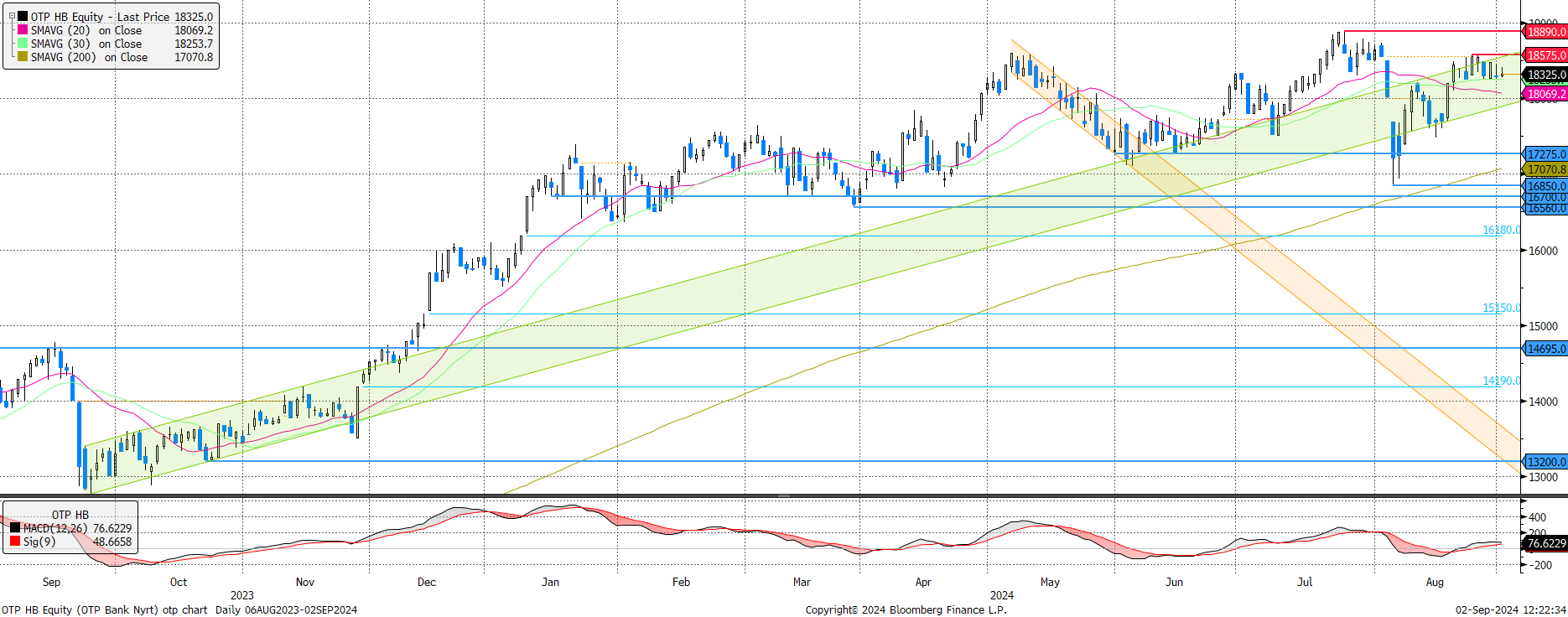This screenshot has height=617, width=1568.
Task: Collapse the OTP HB Equity legend tree
Action: point(11,17)
